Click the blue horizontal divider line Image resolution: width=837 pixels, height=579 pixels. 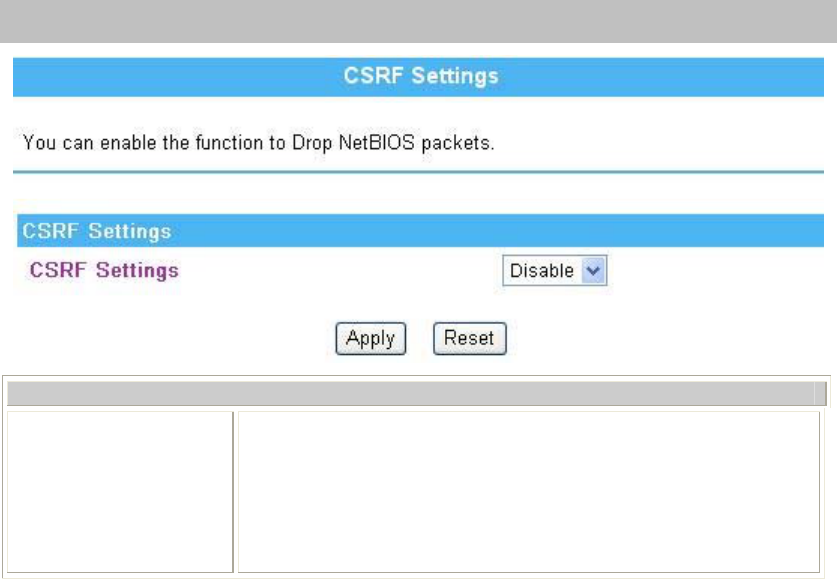[418, 172]
